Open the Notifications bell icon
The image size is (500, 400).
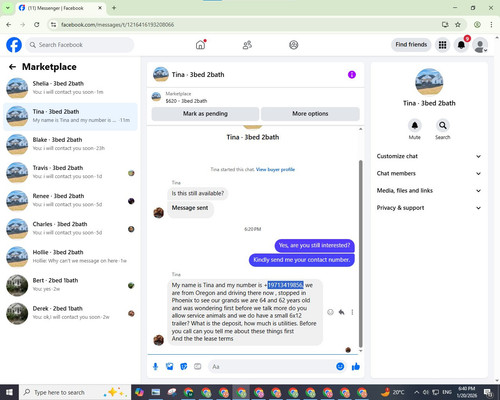click(x=461, y=45)
